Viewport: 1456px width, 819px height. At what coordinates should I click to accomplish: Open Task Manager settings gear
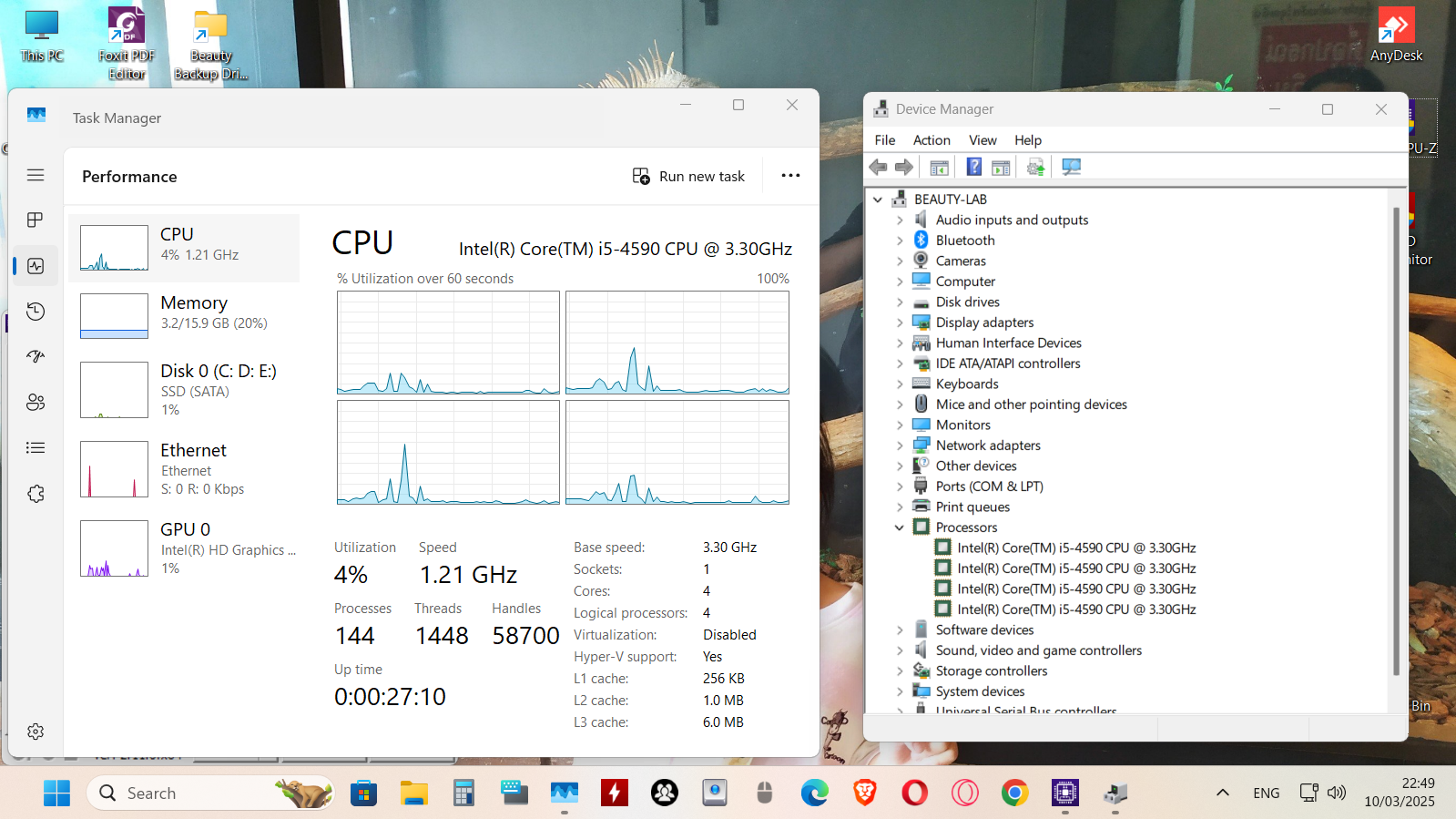point(36,732)
